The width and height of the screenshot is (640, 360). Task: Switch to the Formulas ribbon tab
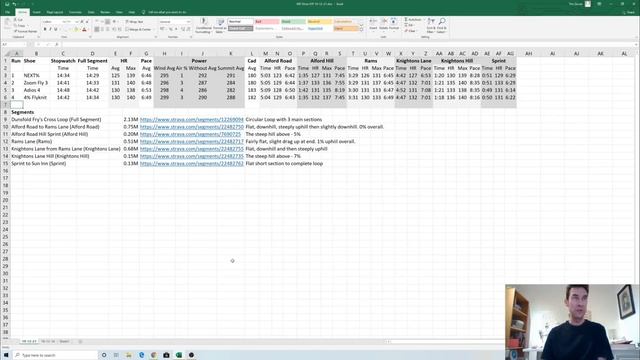click(75, 12)
